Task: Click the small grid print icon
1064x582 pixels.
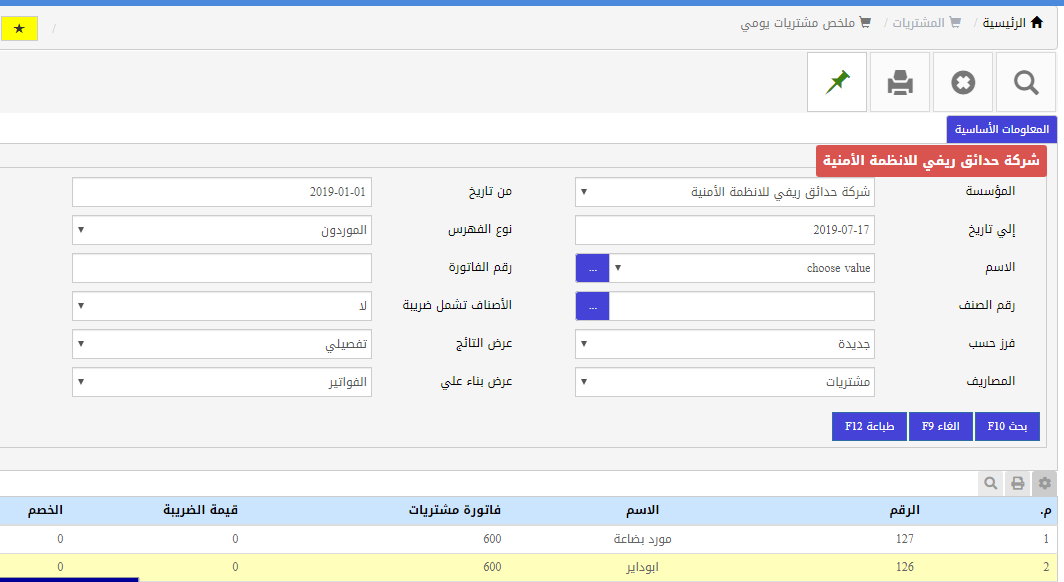Action: coord(1018,483)
